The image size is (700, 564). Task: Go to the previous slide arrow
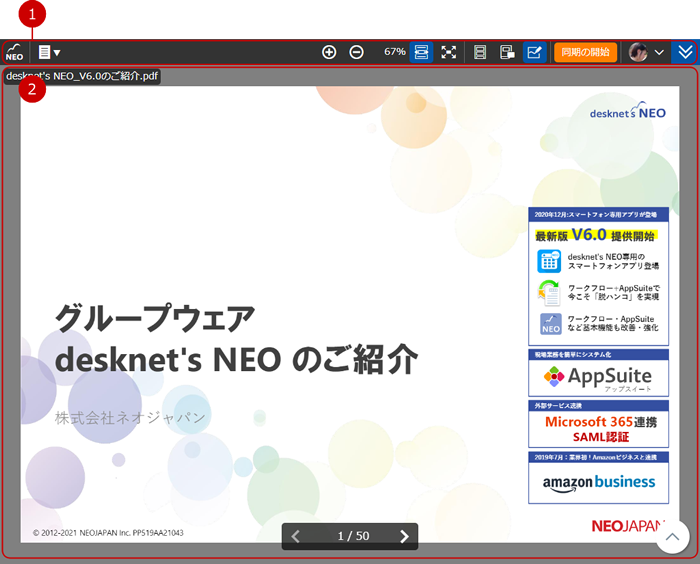coord(295,536)
